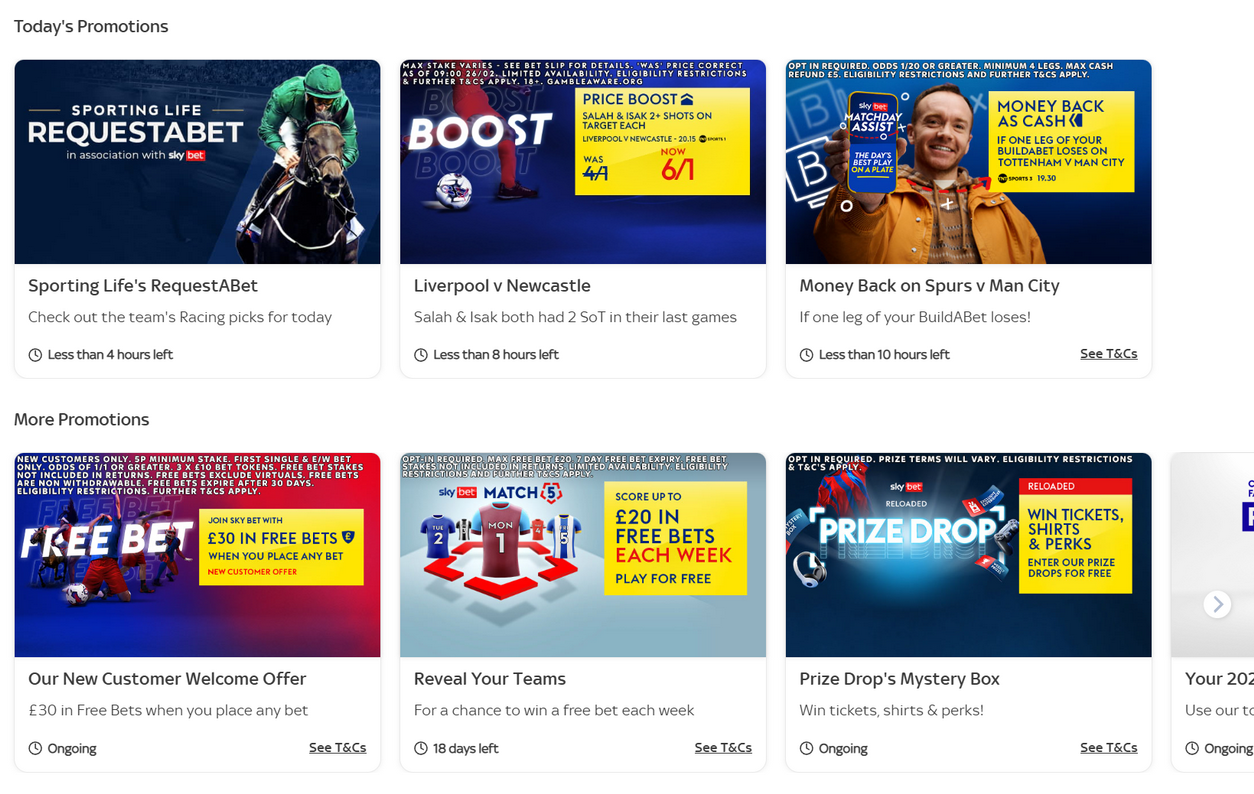This screenshot has height=794, width=1254.
Task: Select the Reveal Your Teams promotion title
Action: click(490, 679)
